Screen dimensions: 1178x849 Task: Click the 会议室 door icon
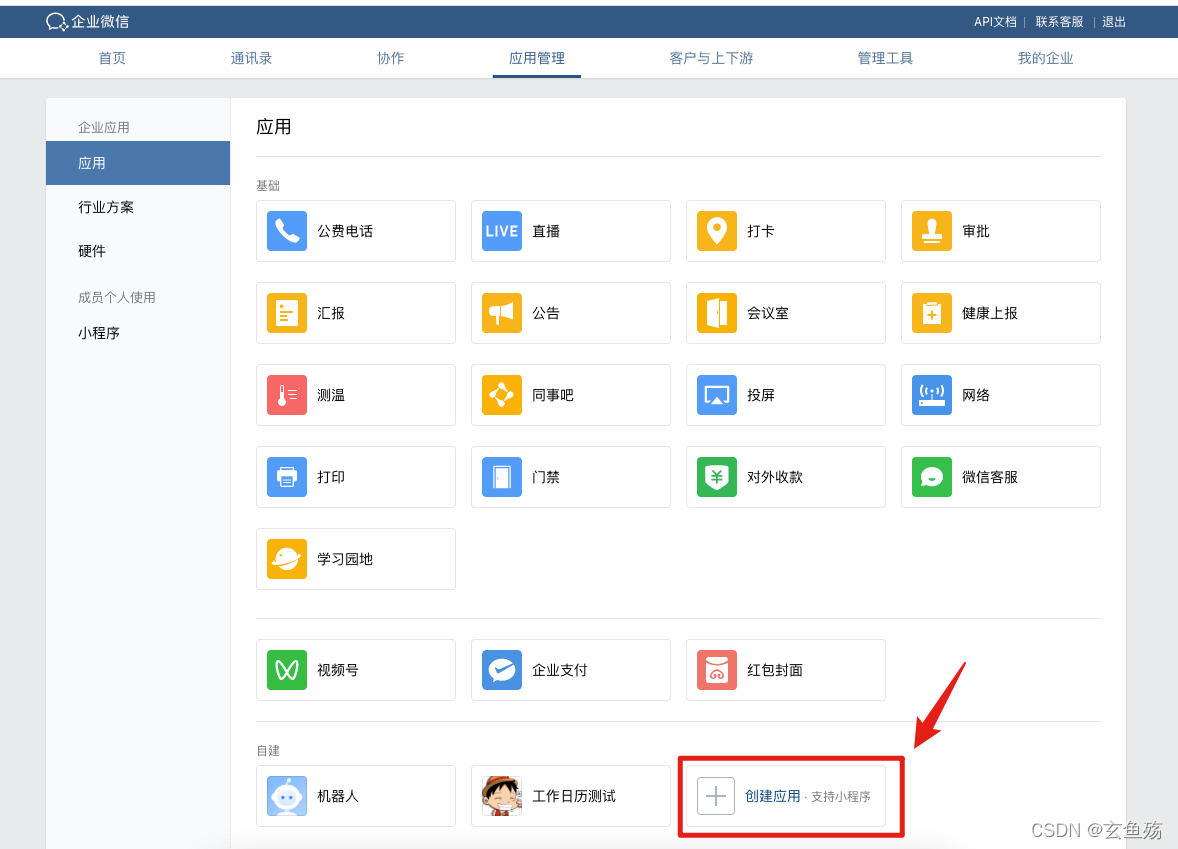716,313
